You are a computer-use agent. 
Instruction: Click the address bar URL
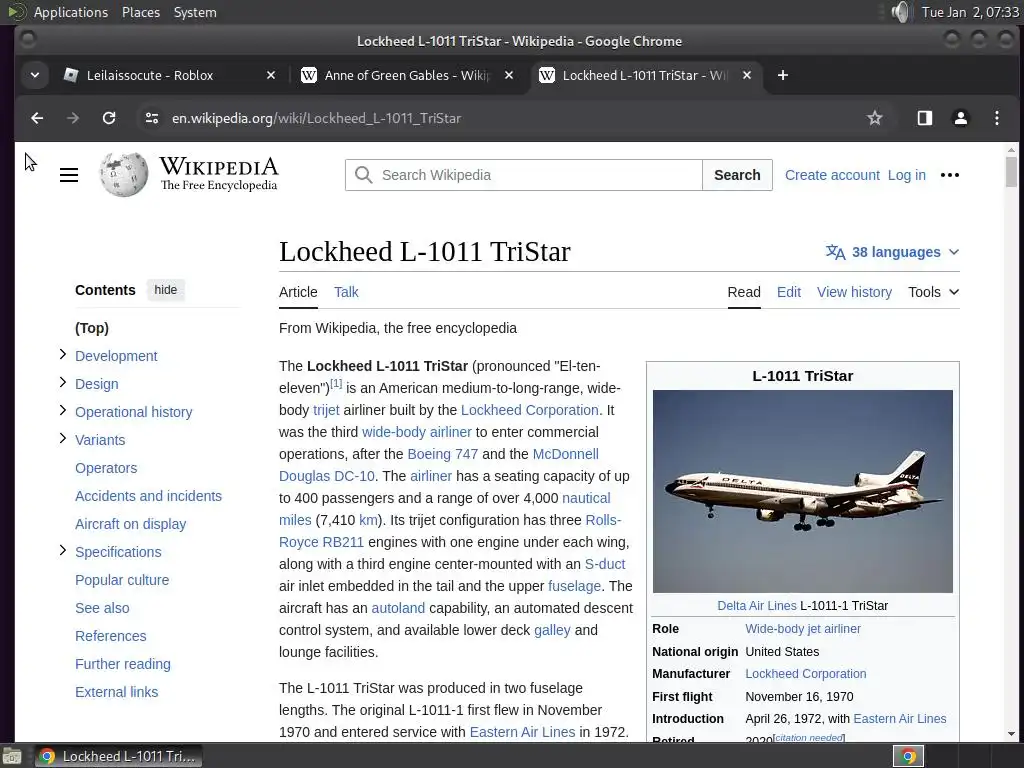[x=316, y=118]
